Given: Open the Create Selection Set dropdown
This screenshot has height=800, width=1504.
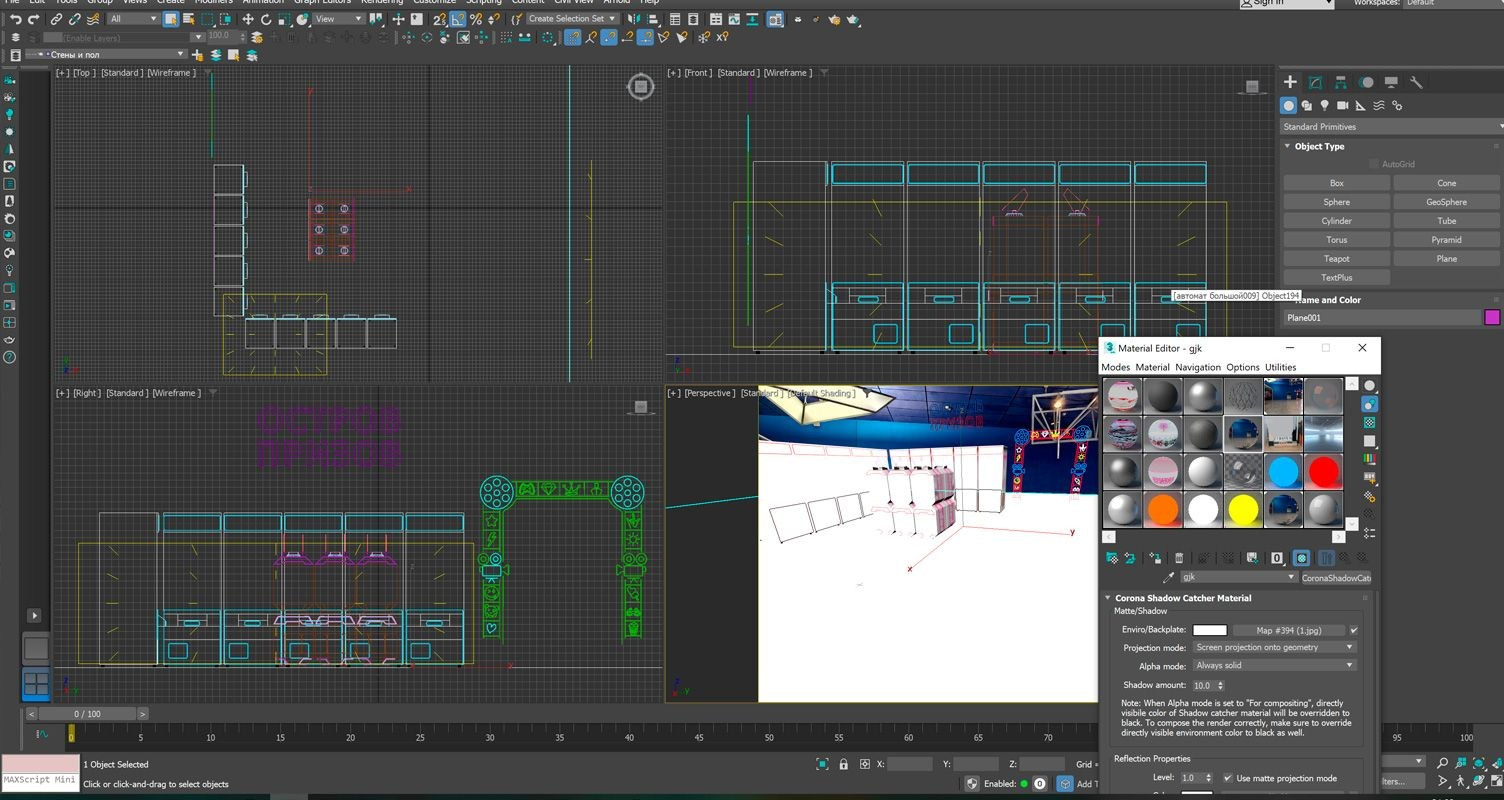Looking at the screenshot, I should tap(571, 19).
